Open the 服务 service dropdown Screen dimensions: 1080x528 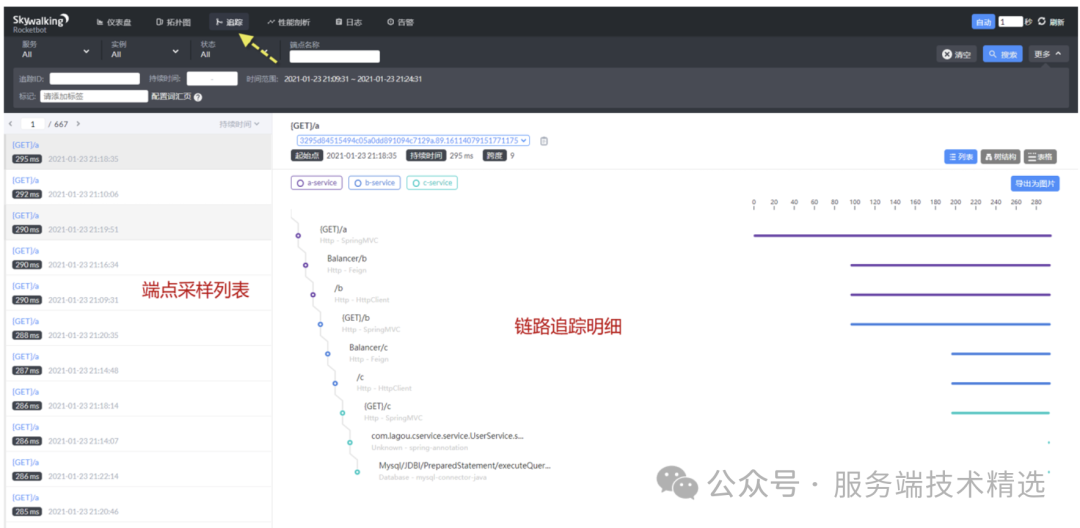[56, 50]
